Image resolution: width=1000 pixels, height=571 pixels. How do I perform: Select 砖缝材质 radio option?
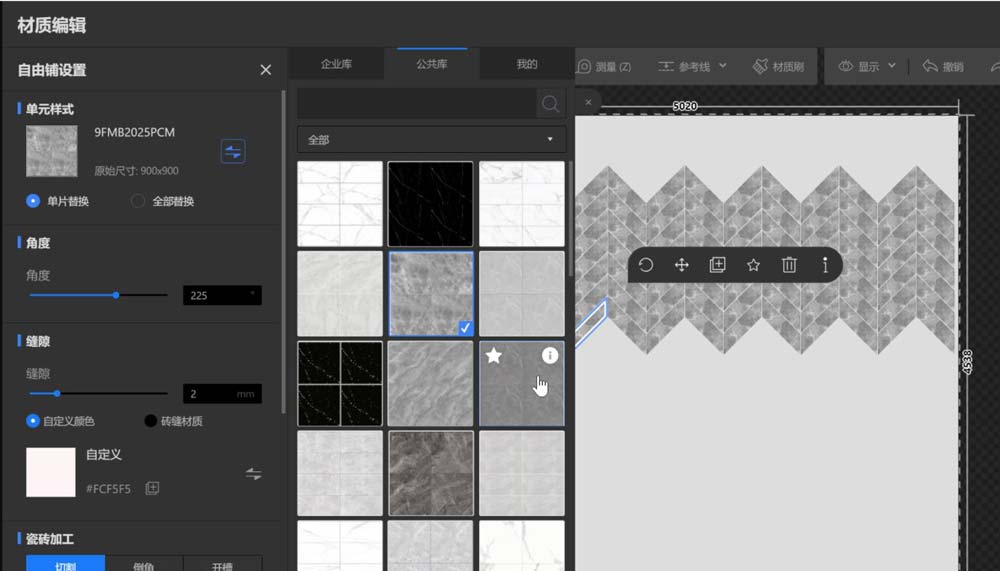(151, 421)
